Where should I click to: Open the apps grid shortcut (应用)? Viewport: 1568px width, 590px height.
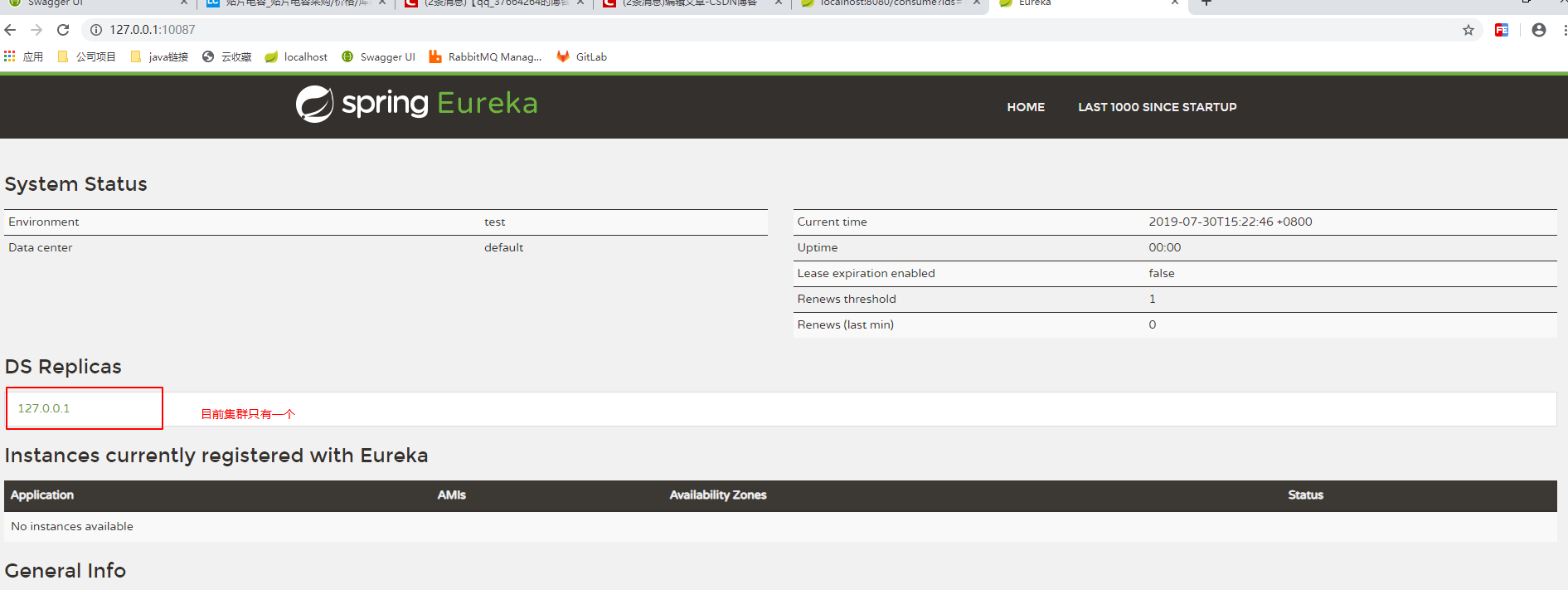coord(23,56)
